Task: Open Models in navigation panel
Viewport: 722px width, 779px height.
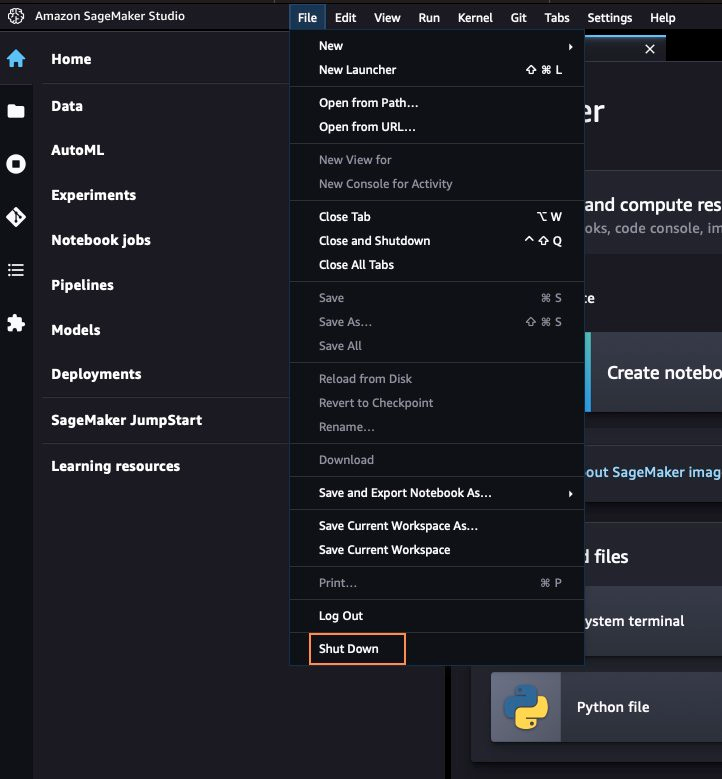Action: click(x=76, y=330)
